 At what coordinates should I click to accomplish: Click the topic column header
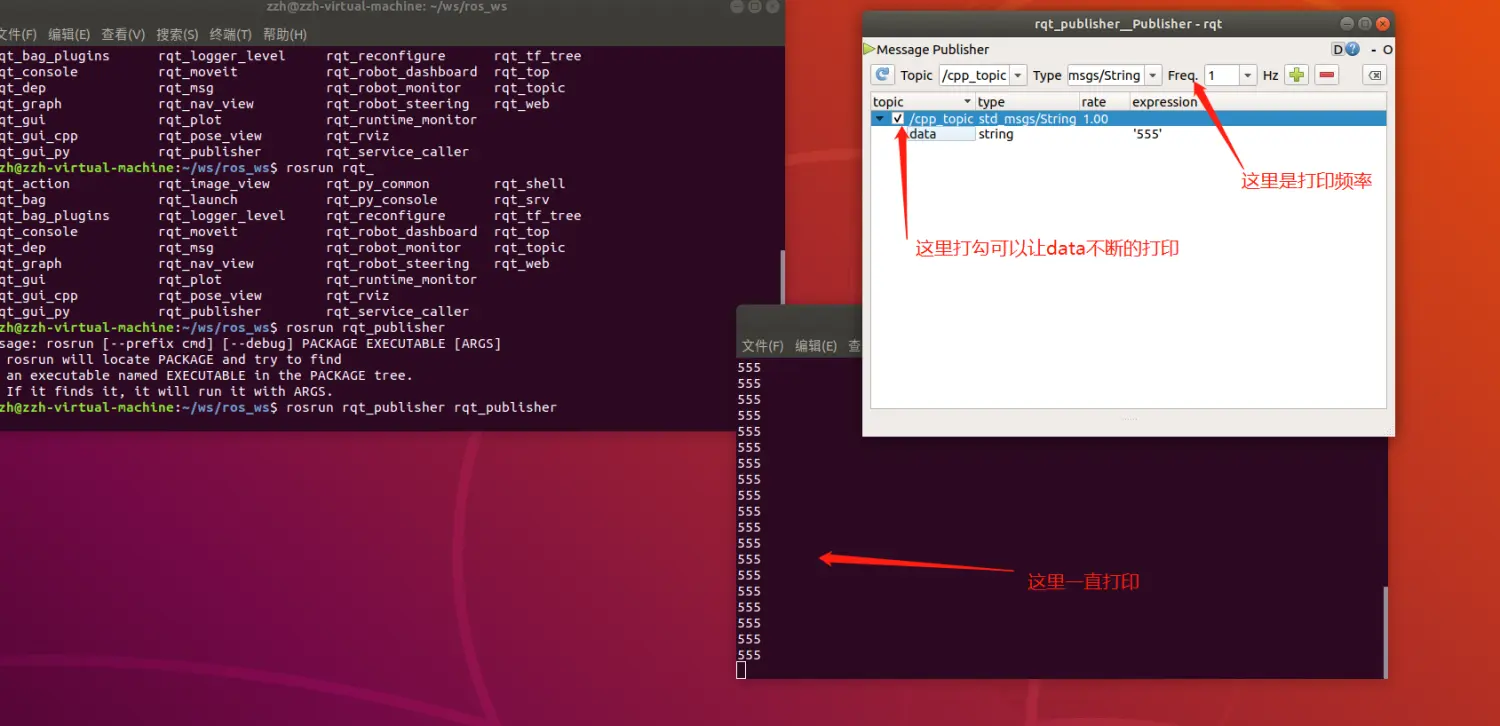pos(923,102)
